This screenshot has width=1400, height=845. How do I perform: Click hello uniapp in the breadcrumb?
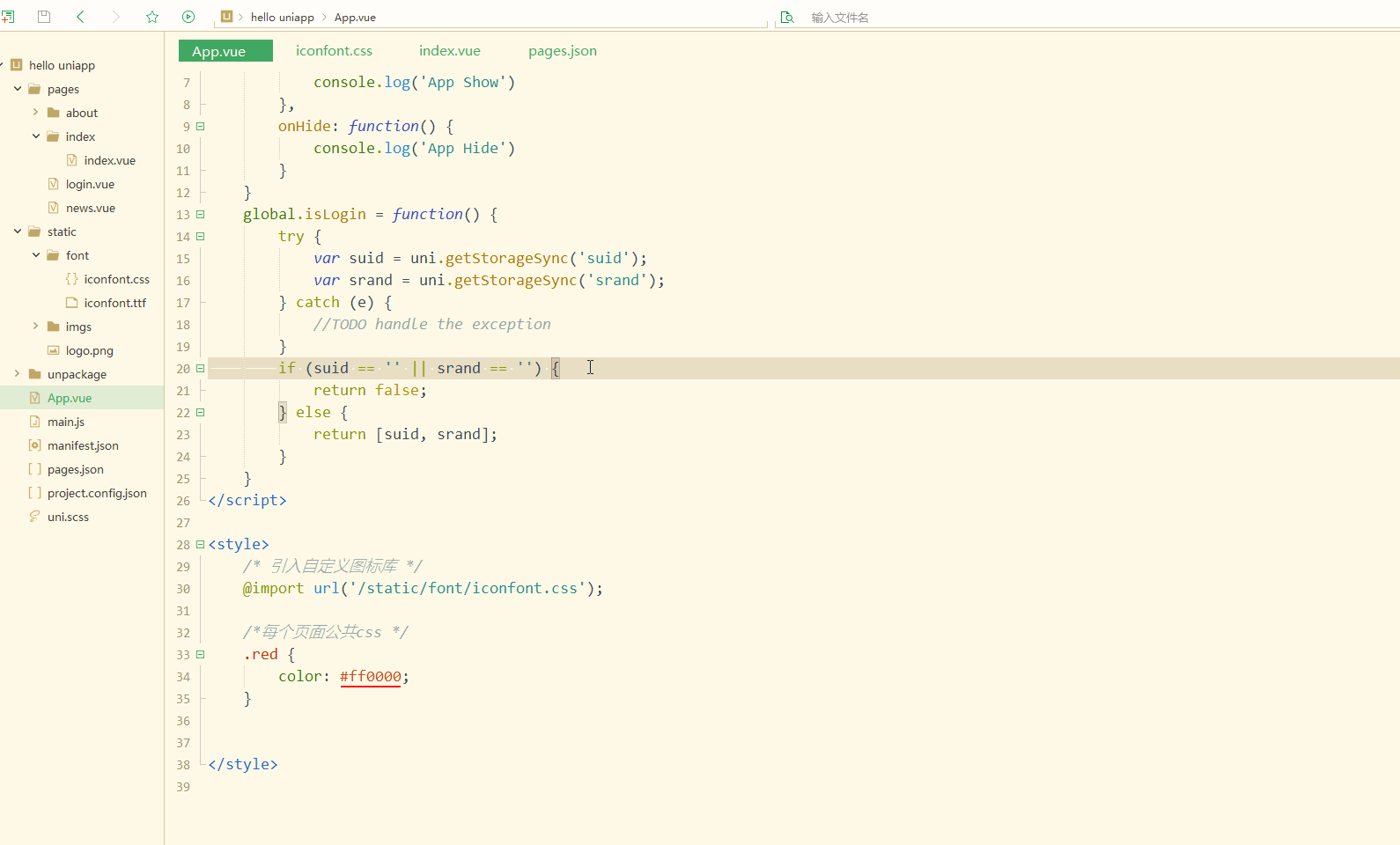pos(283,17)
